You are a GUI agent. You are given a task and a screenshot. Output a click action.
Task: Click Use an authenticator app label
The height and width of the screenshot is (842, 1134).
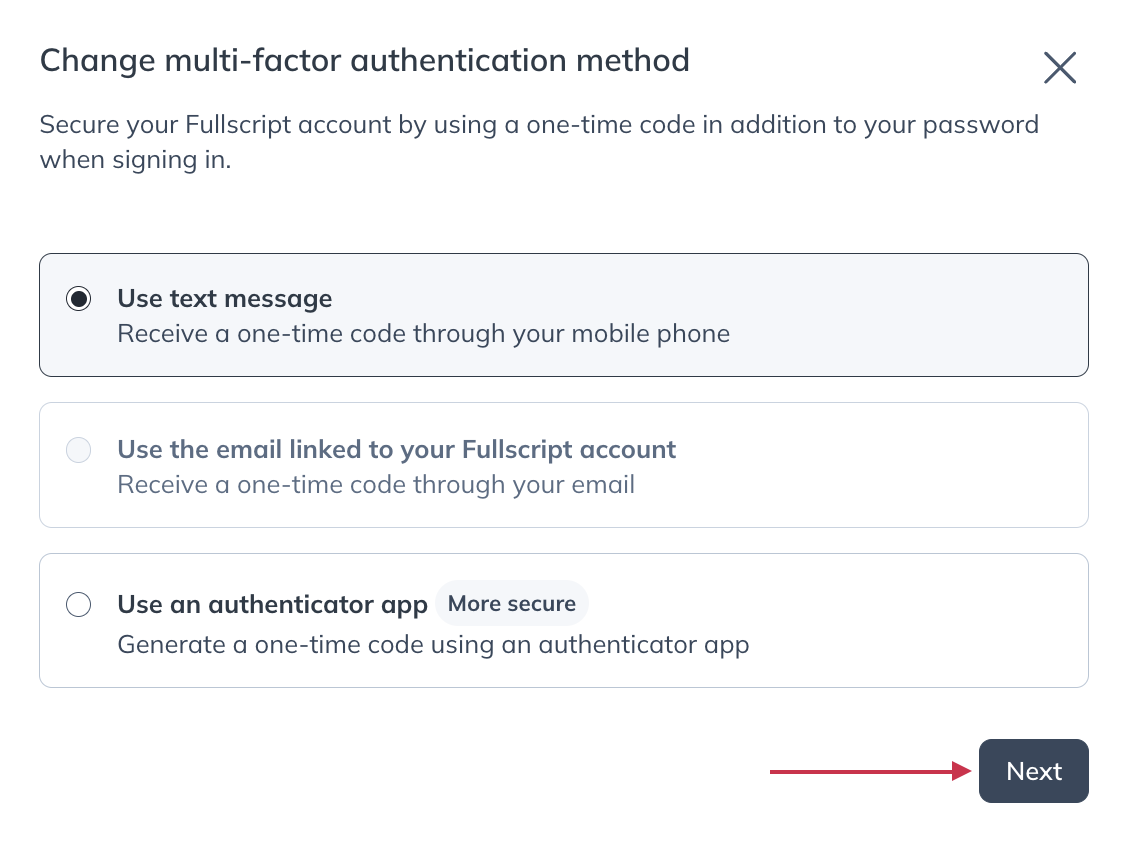coord(271,604)
